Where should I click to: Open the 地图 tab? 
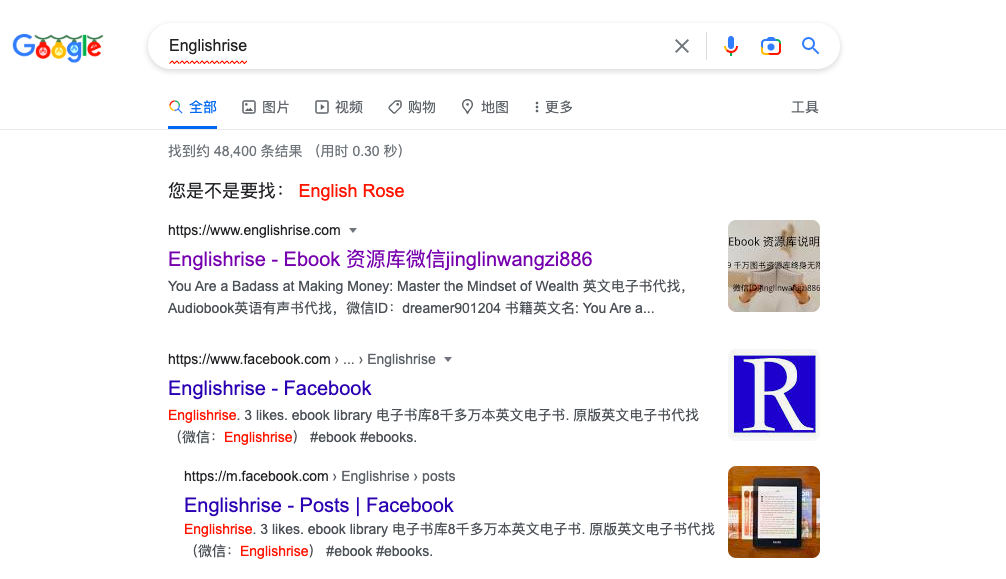pos(485,107)
